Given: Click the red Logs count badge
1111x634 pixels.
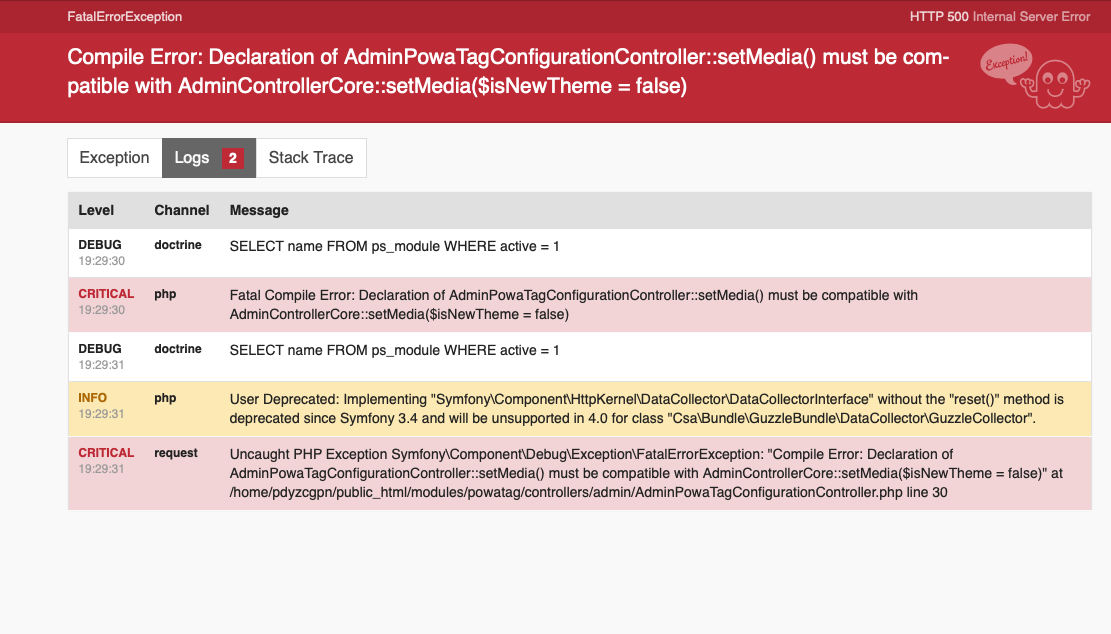Looking at the screenshot, I should (x=232, y=158).
